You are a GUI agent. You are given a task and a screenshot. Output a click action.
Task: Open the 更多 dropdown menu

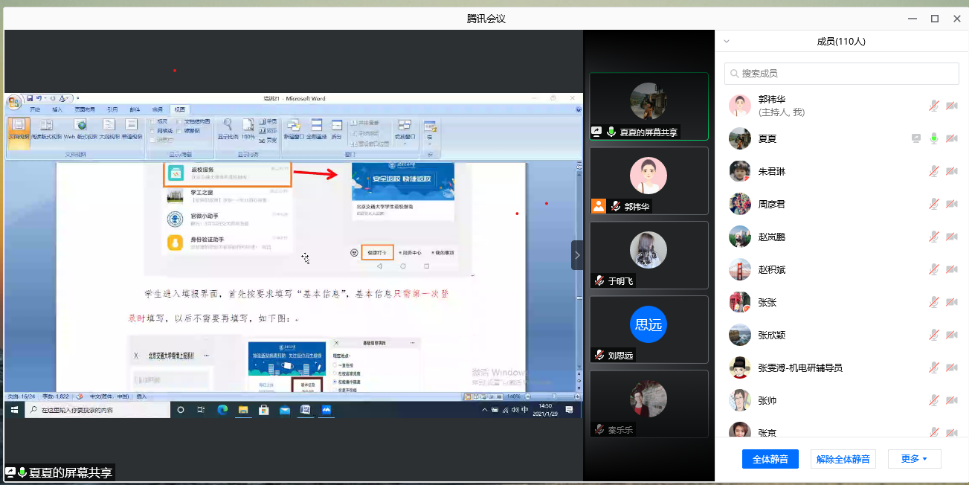(x=914, y=459)
